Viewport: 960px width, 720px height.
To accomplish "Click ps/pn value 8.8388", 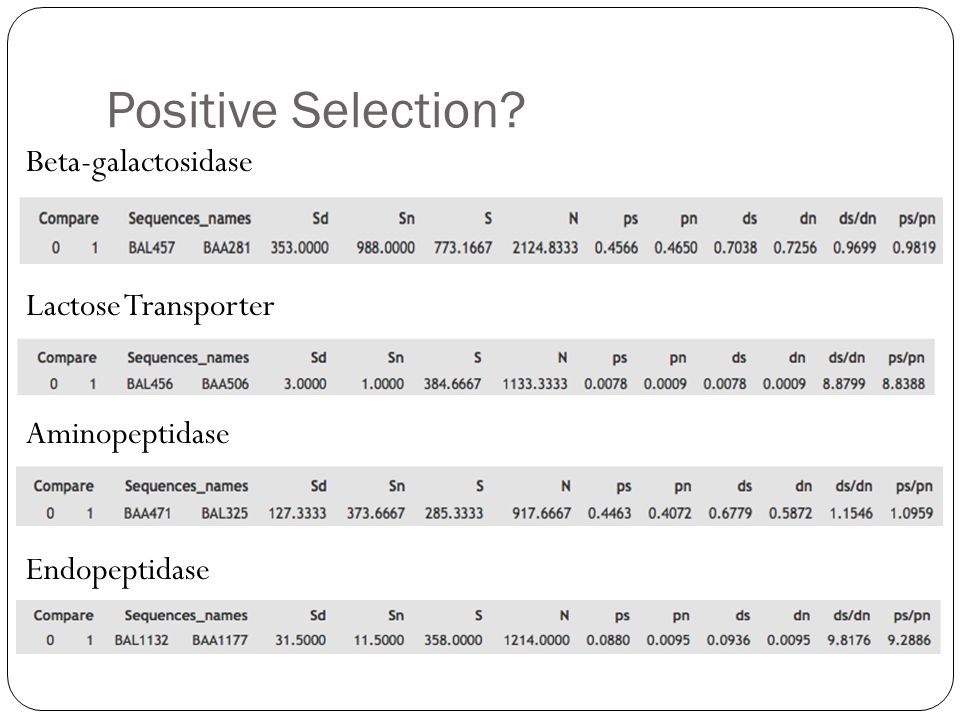I will point(903,384).
